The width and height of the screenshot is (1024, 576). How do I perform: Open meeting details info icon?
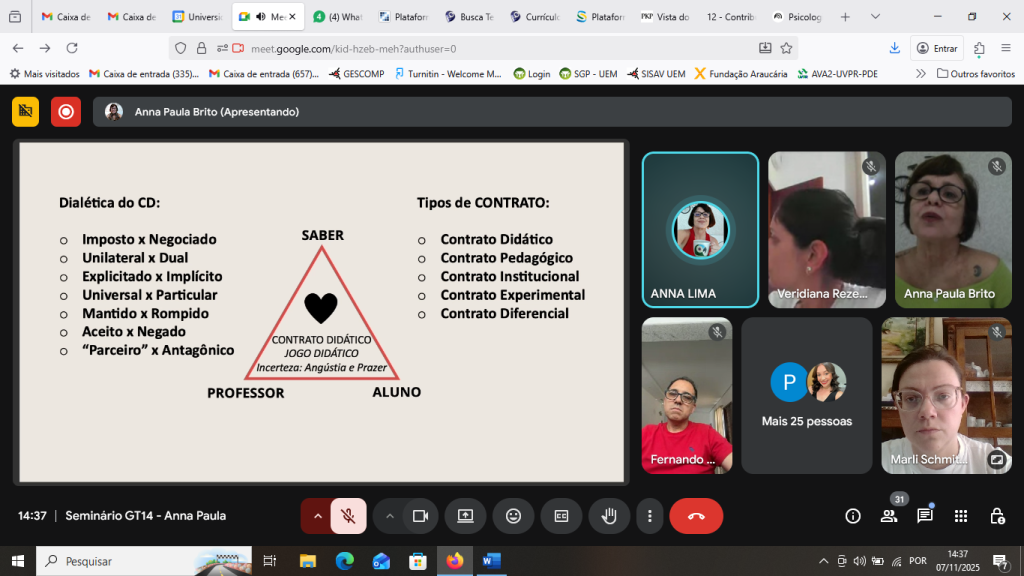pos(852,516)
